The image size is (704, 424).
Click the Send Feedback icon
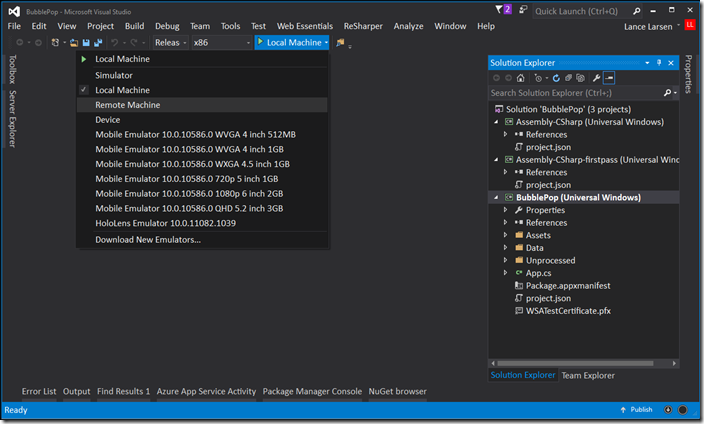[523, 10]
